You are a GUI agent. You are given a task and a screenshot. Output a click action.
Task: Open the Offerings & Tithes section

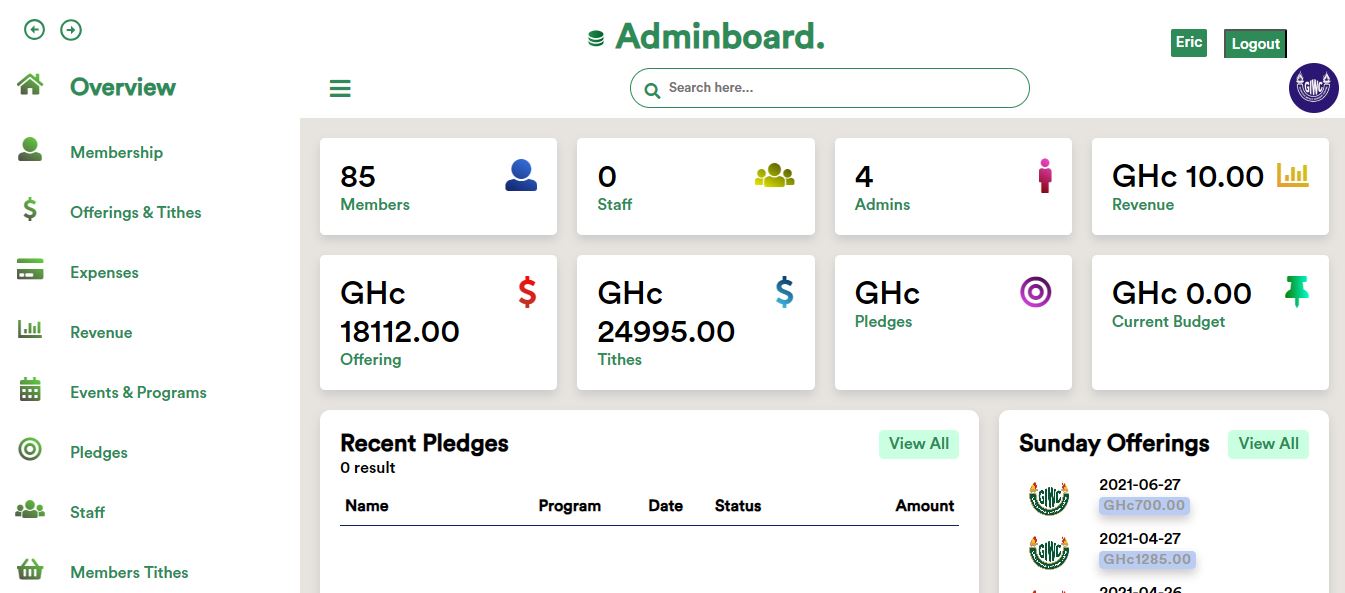point(135,211)
